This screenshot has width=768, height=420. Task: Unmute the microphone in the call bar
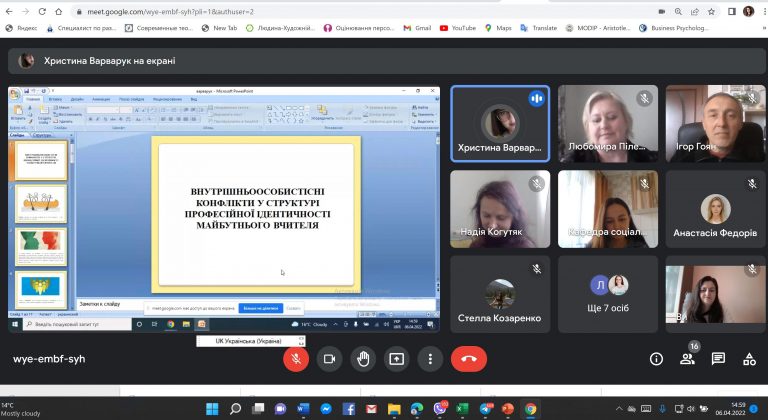coord(295,359)
